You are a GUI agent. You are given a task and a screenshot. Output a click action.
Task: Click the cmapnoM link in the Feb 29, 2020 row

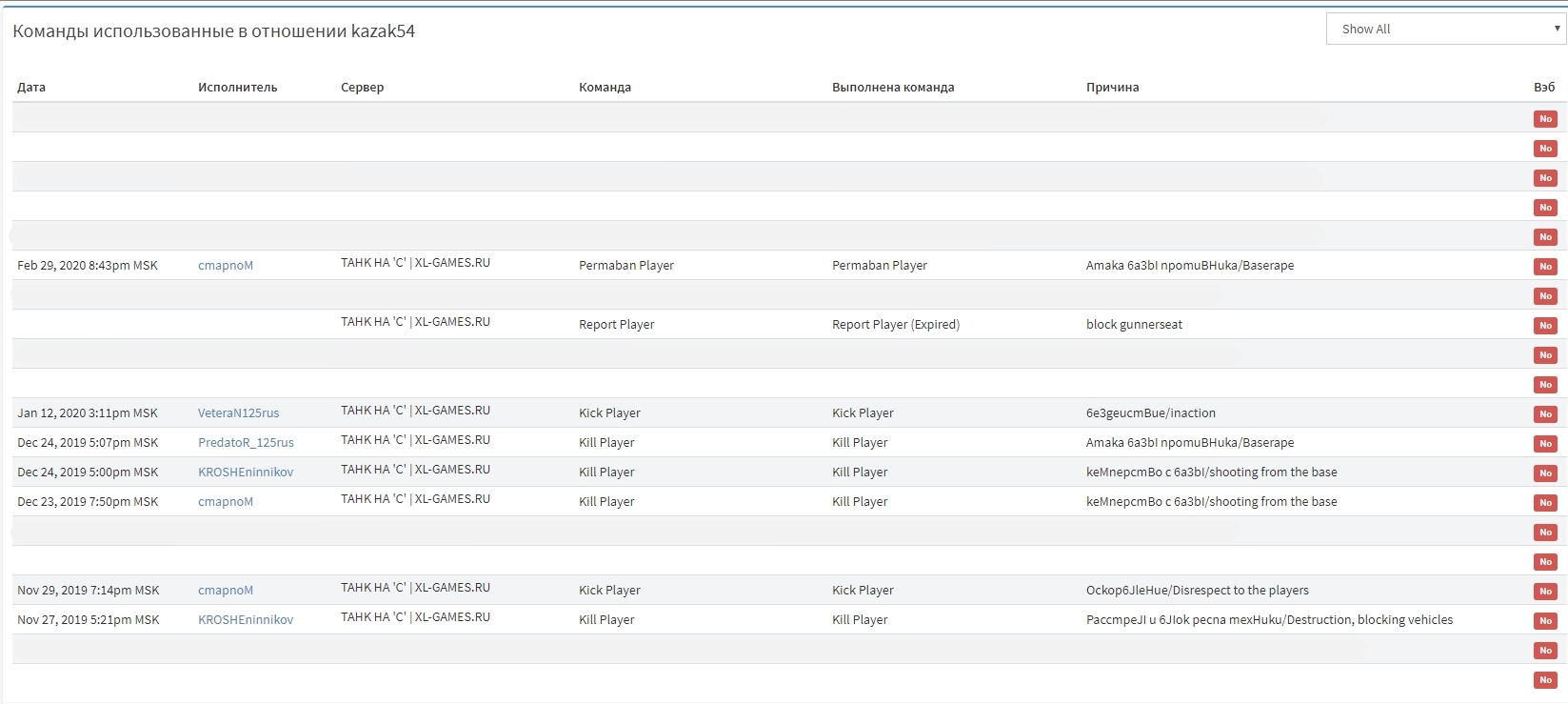pos(226,266)
